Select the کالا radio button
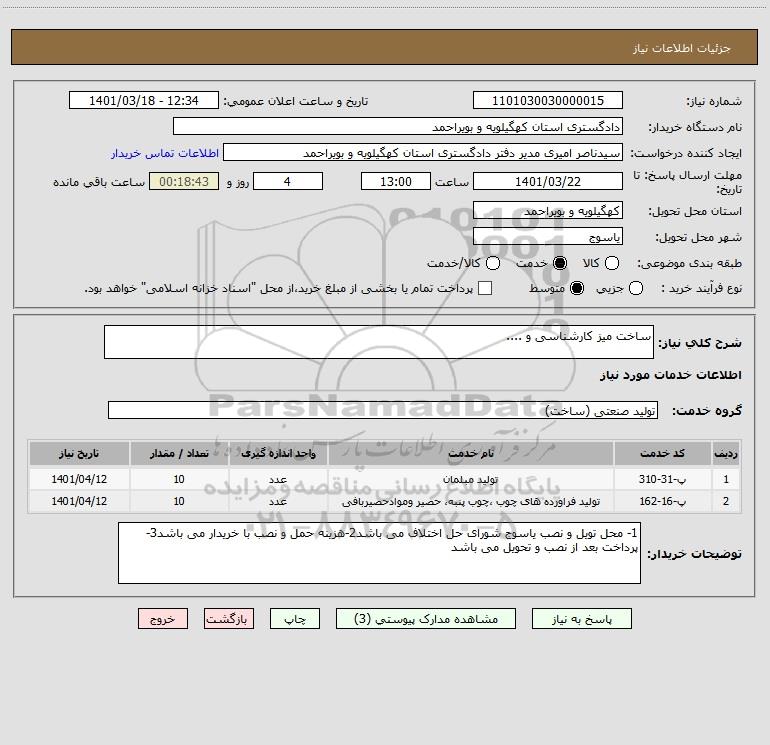This screenshot has width=770, height=745. (x=611, y=263)
